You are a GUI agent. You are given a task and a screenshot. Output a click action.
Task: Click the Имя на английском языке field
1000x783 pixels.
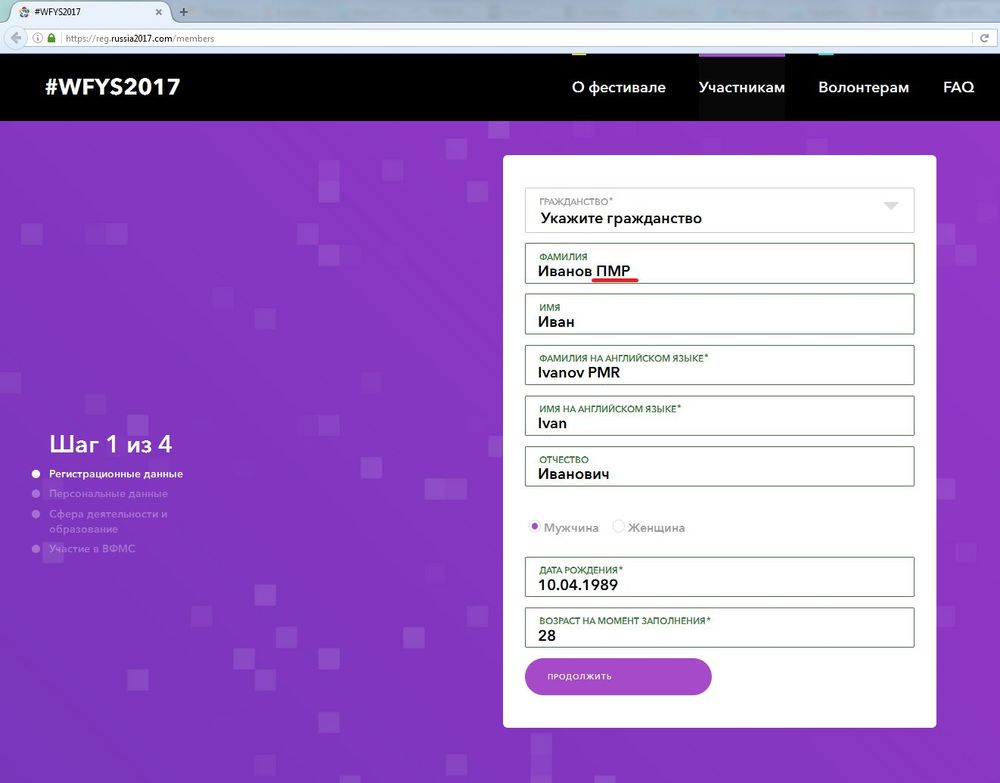[719, 416]
